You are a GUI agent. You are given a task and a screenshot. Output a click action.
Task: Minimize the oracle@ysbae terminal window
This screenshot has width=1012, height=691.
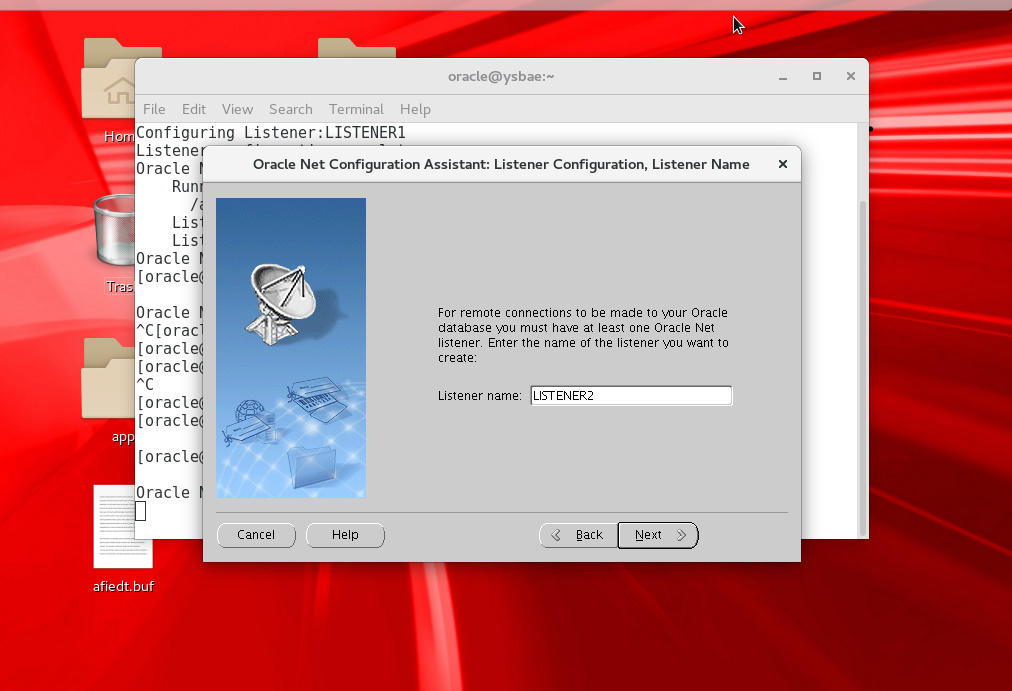783,77
